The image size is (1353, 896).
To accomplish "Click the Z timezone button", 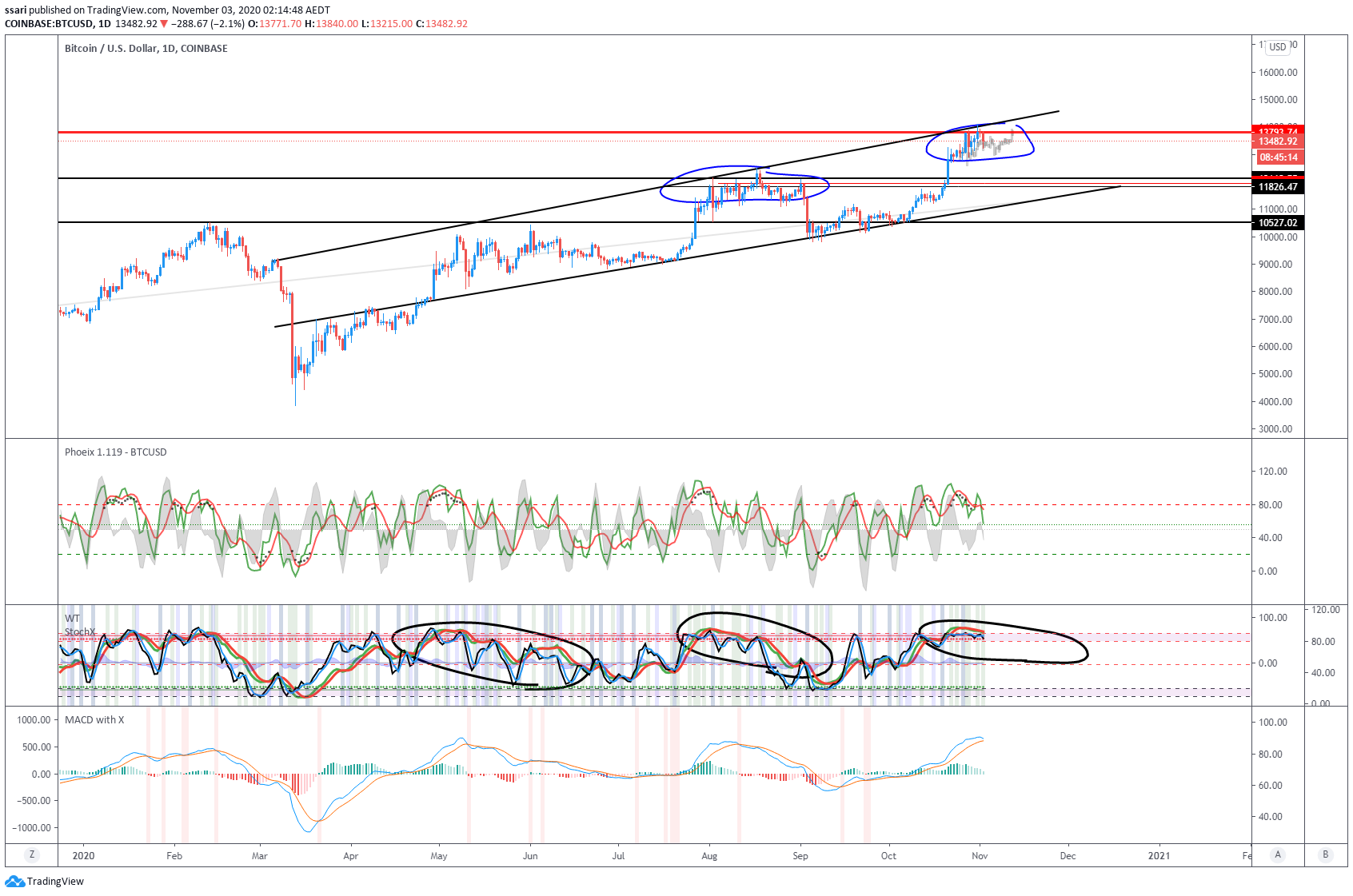I will point(32,854).
